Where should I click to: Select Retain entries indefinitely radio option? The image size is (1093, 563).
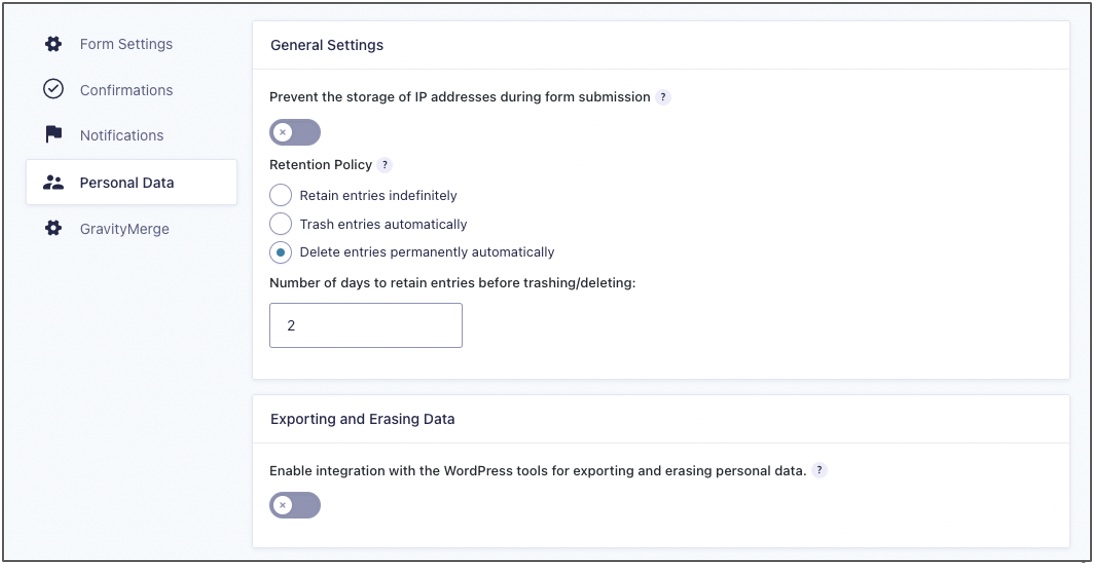(x=281, y=196)
